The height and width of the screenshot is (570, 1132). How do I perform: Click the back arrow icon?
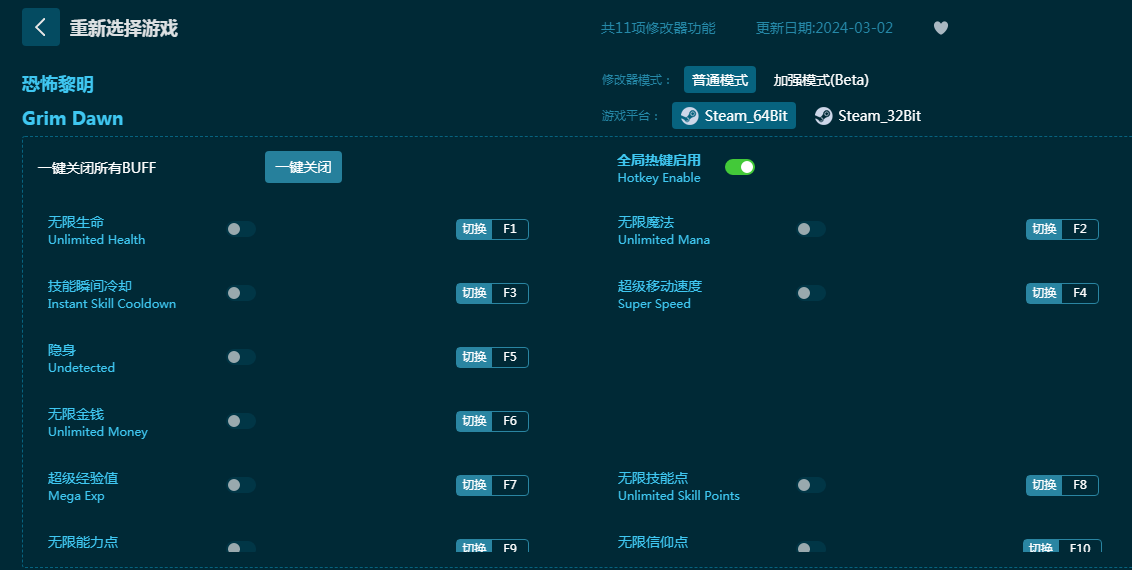point(40,27)
